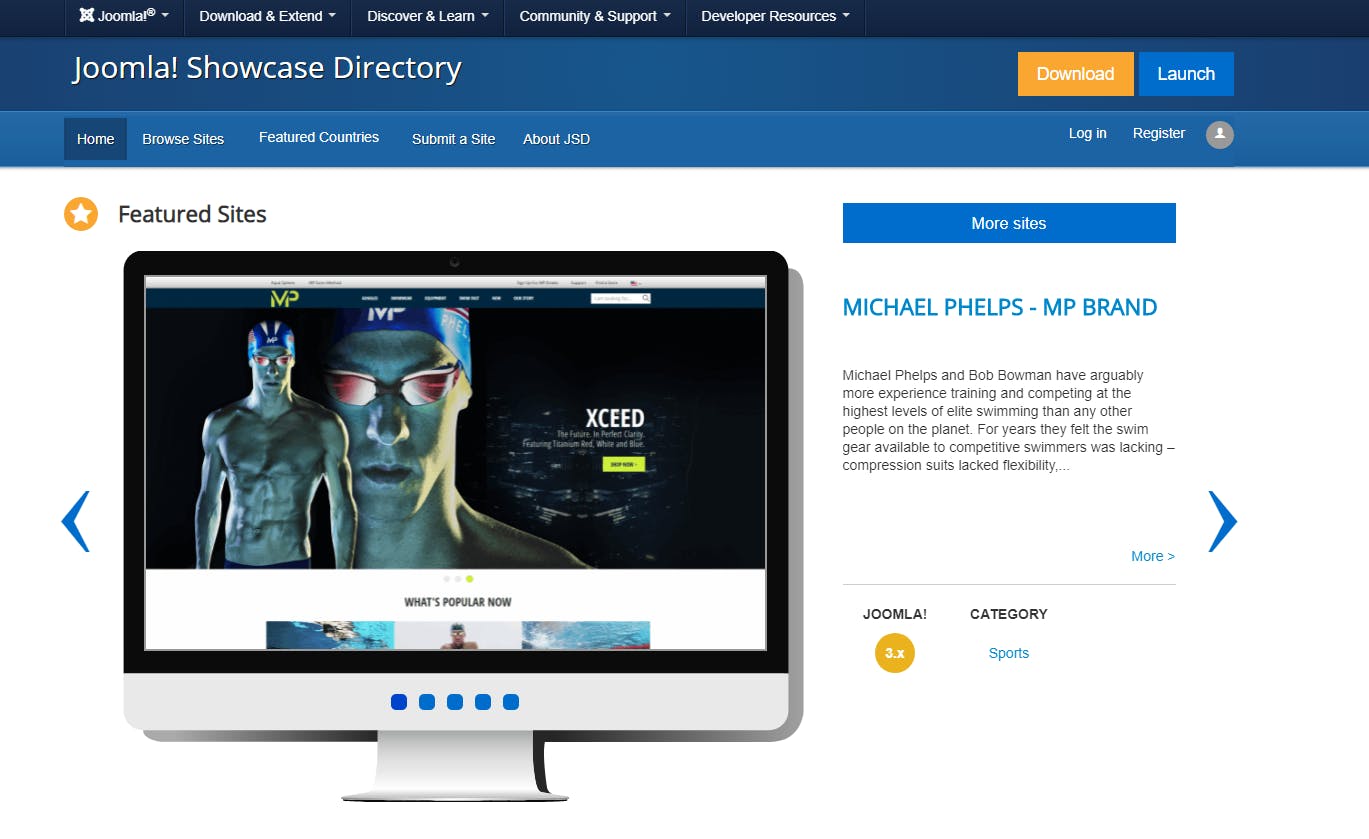
Task: Open the Featured Countries tab
Action: (319, 138)
